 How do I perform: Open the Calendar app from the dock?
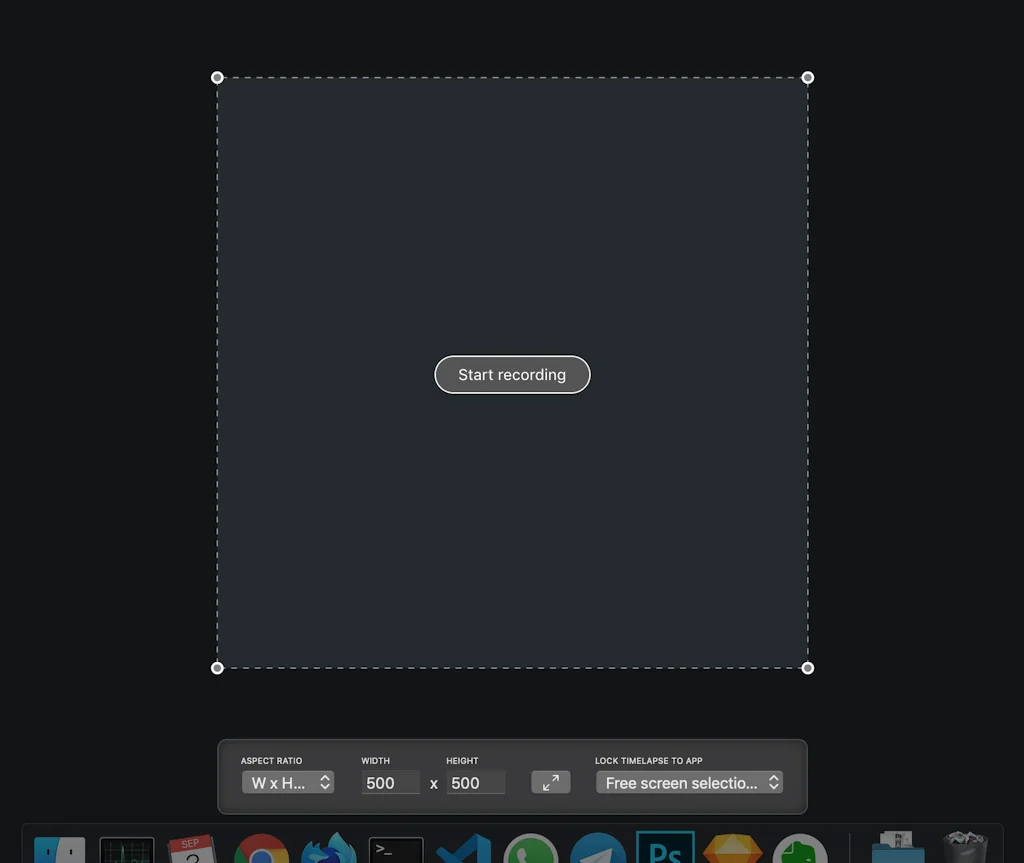click(x=193, y=850)
